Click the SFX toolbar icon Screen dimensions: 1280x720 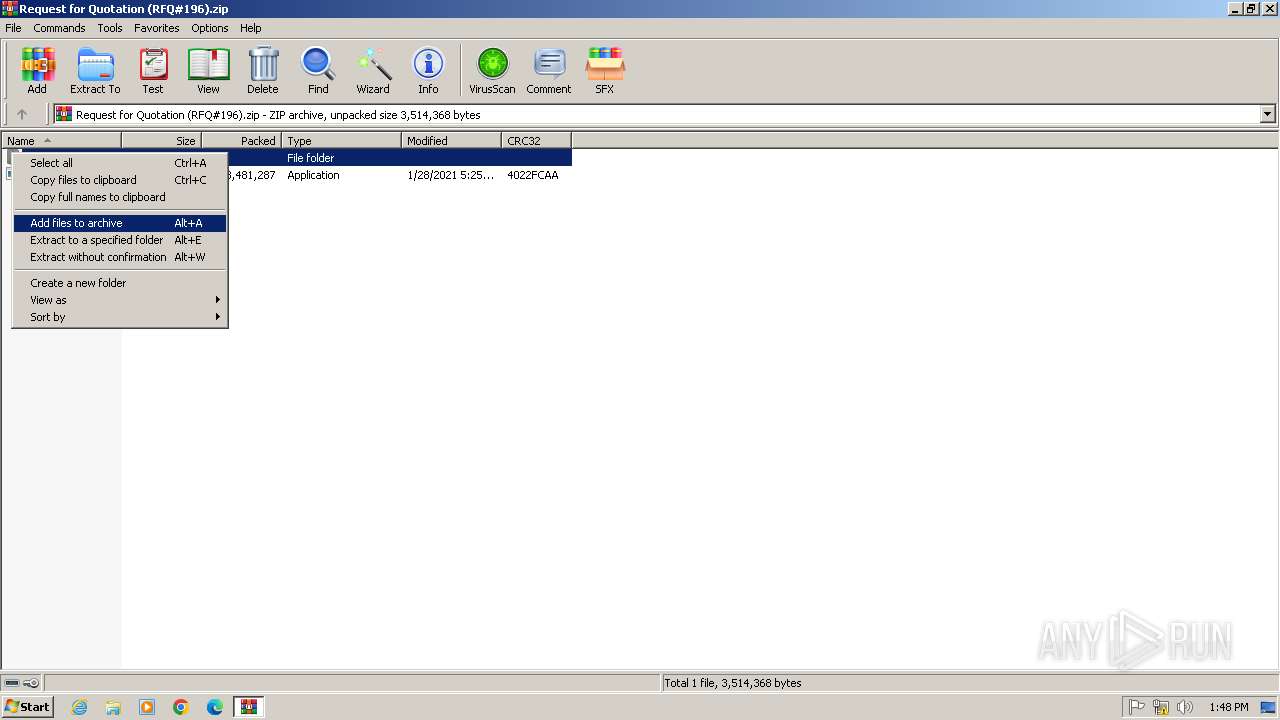605,70
